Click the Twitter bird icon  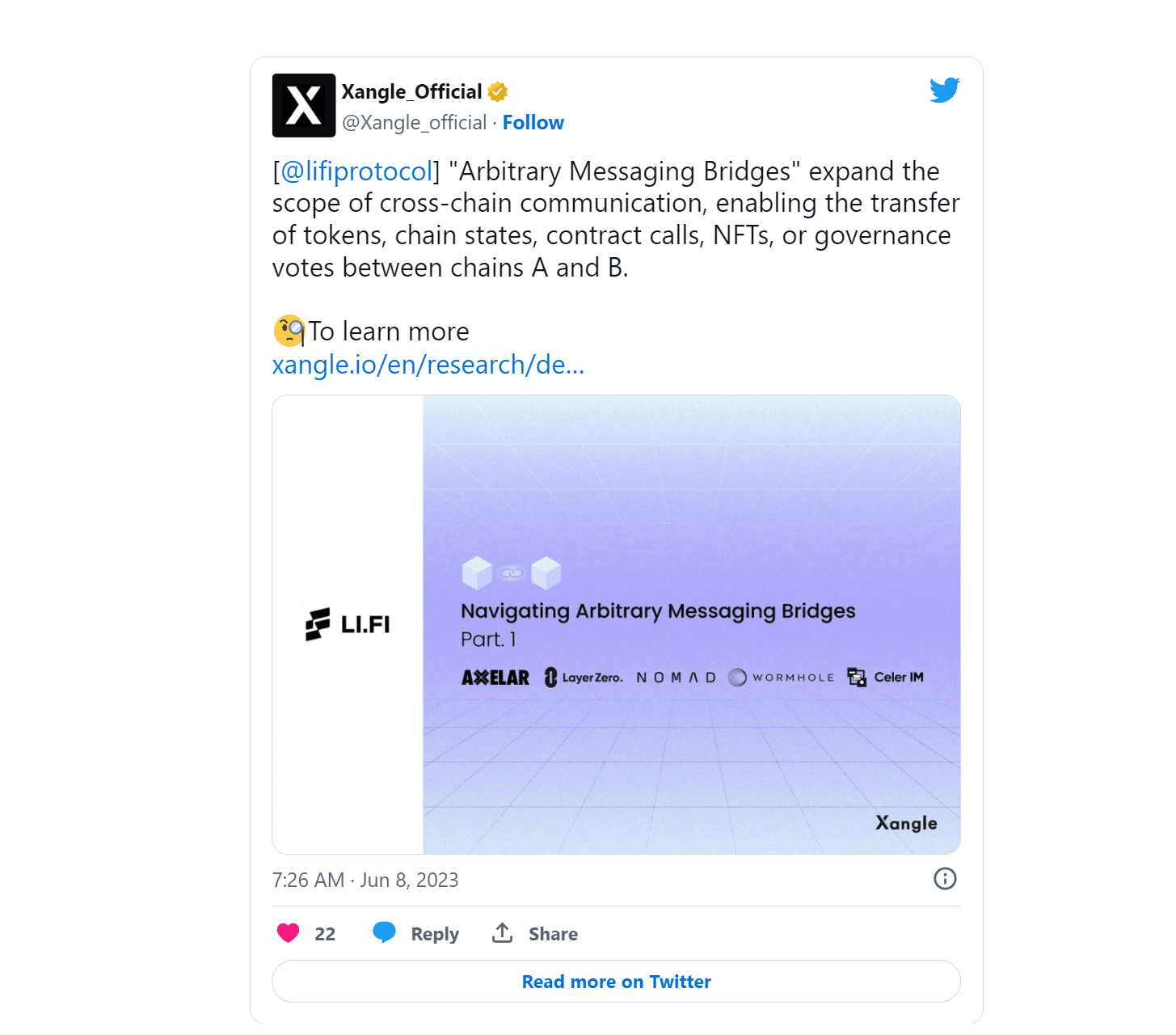coord(944,90)
